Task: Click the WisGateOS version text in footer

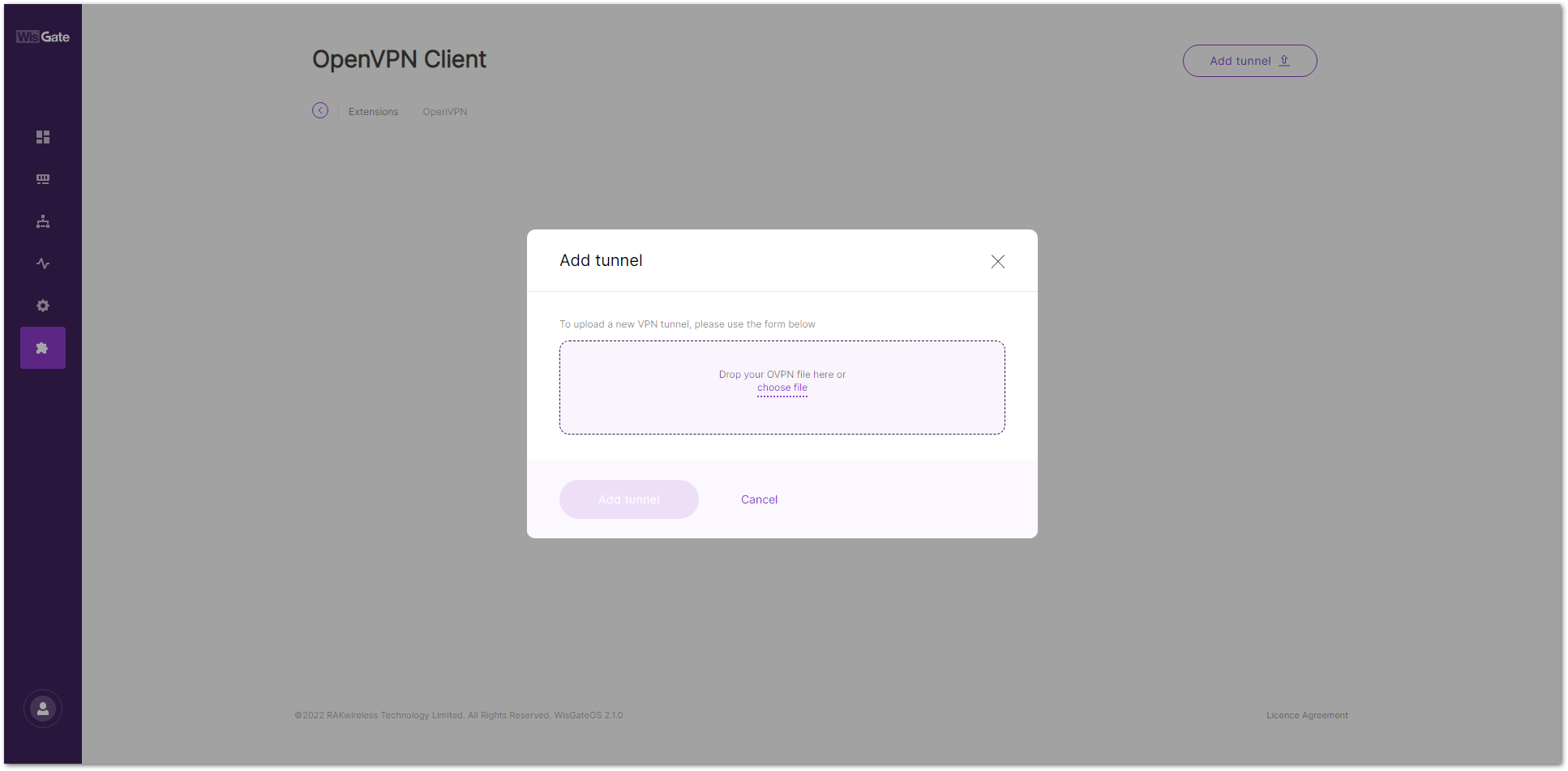Action: pos(589,714)
